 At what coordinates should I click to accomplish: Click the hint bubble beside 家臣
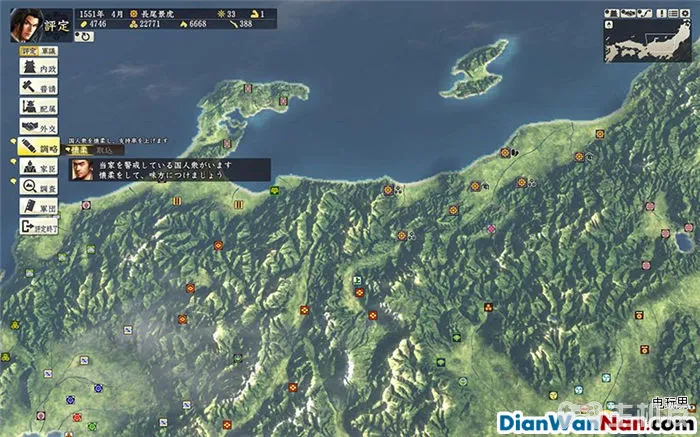pos(13,161)
